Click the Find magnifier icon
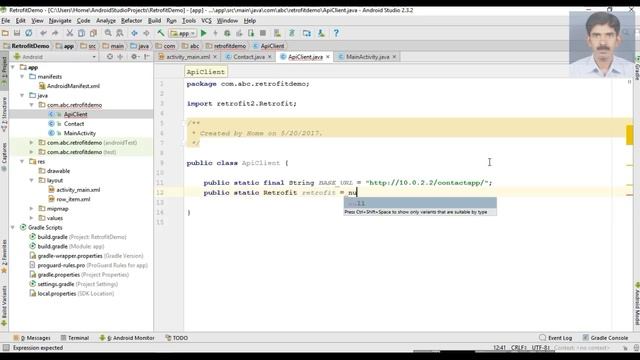The width and height of the screenshot is (640, 360). 108,33
